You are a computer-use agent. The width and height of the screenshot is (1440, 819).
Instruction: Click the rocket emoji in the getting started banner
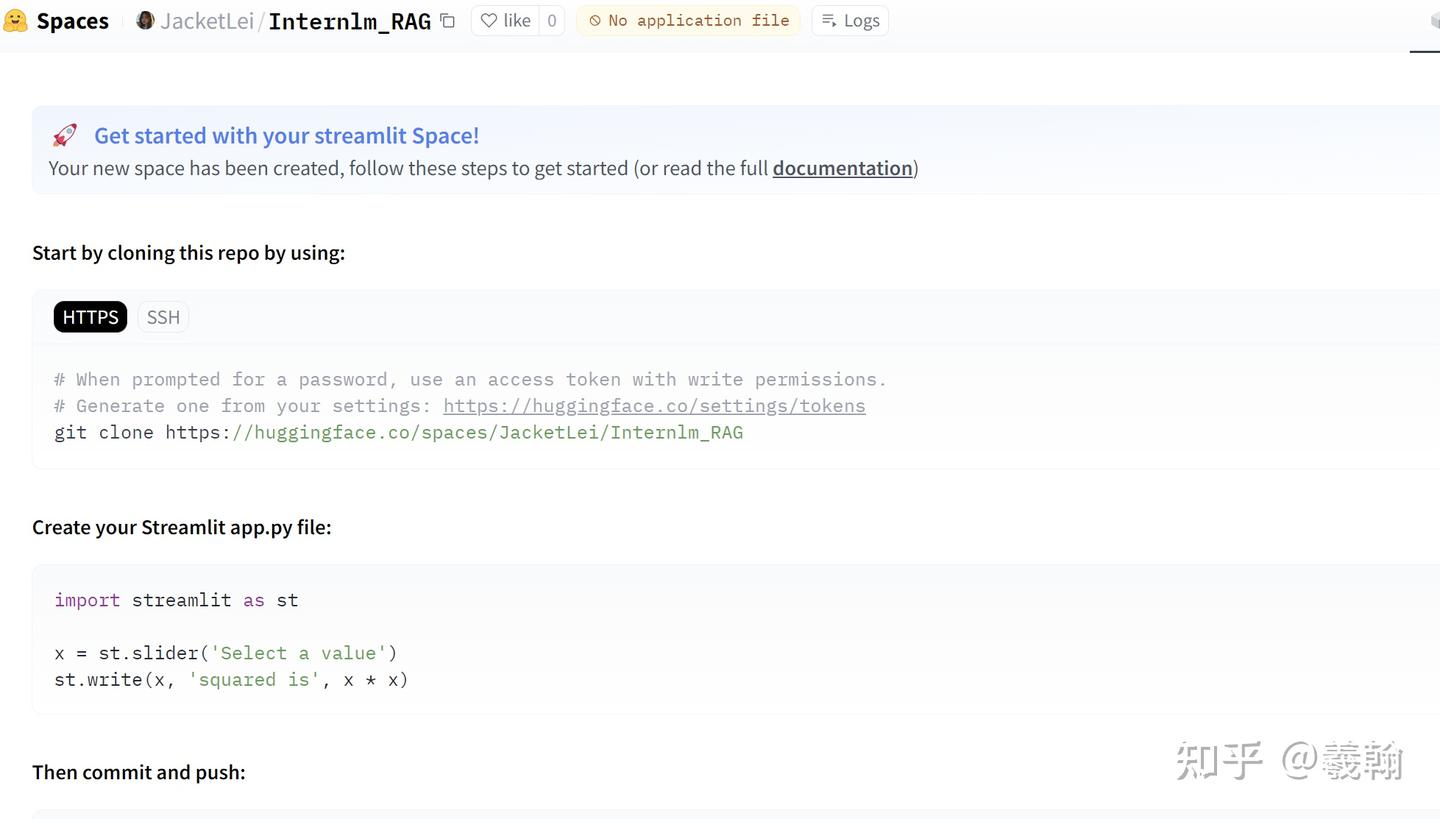click(64, 134)
